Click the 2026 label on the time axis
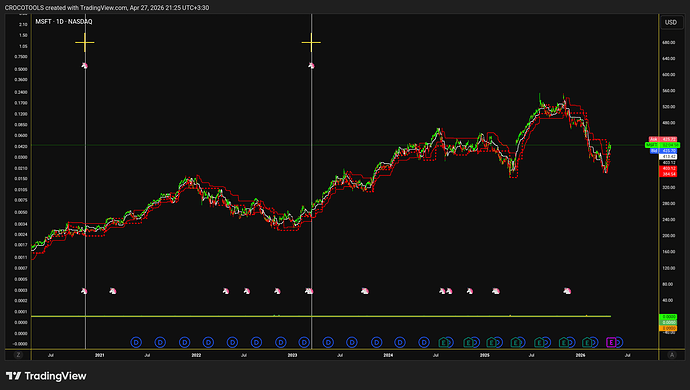The height and width of the screenshot is (390, 690). pos(580,355)
